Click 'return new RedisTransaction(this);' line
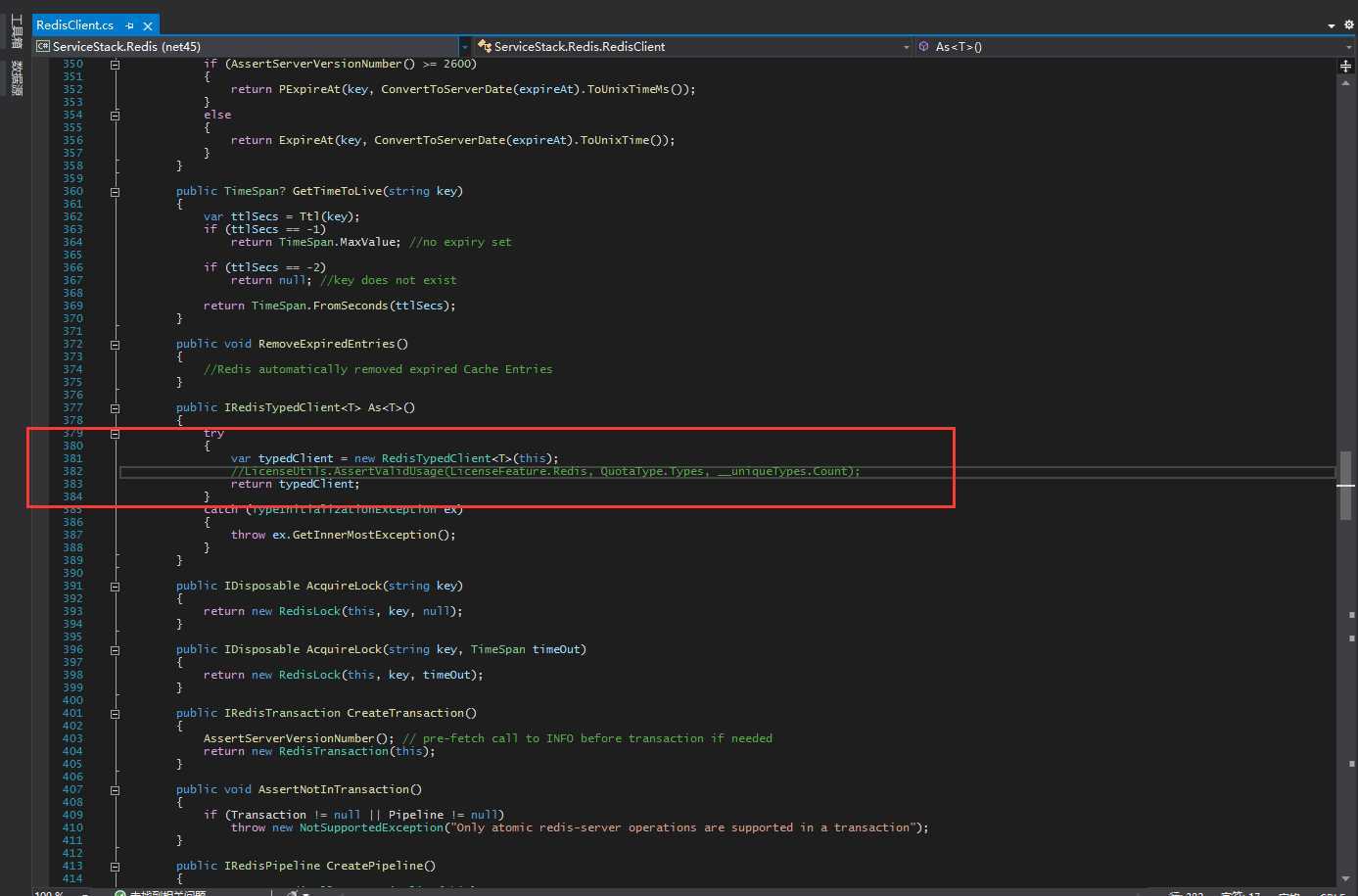This screenshot has width=1358, height=896. coord(319,751)
